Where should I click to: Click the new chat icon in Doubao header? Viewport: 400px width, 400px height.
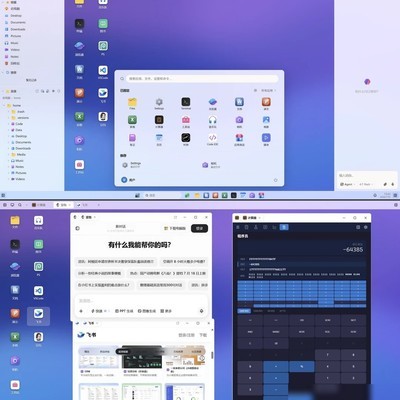(78, 228)
